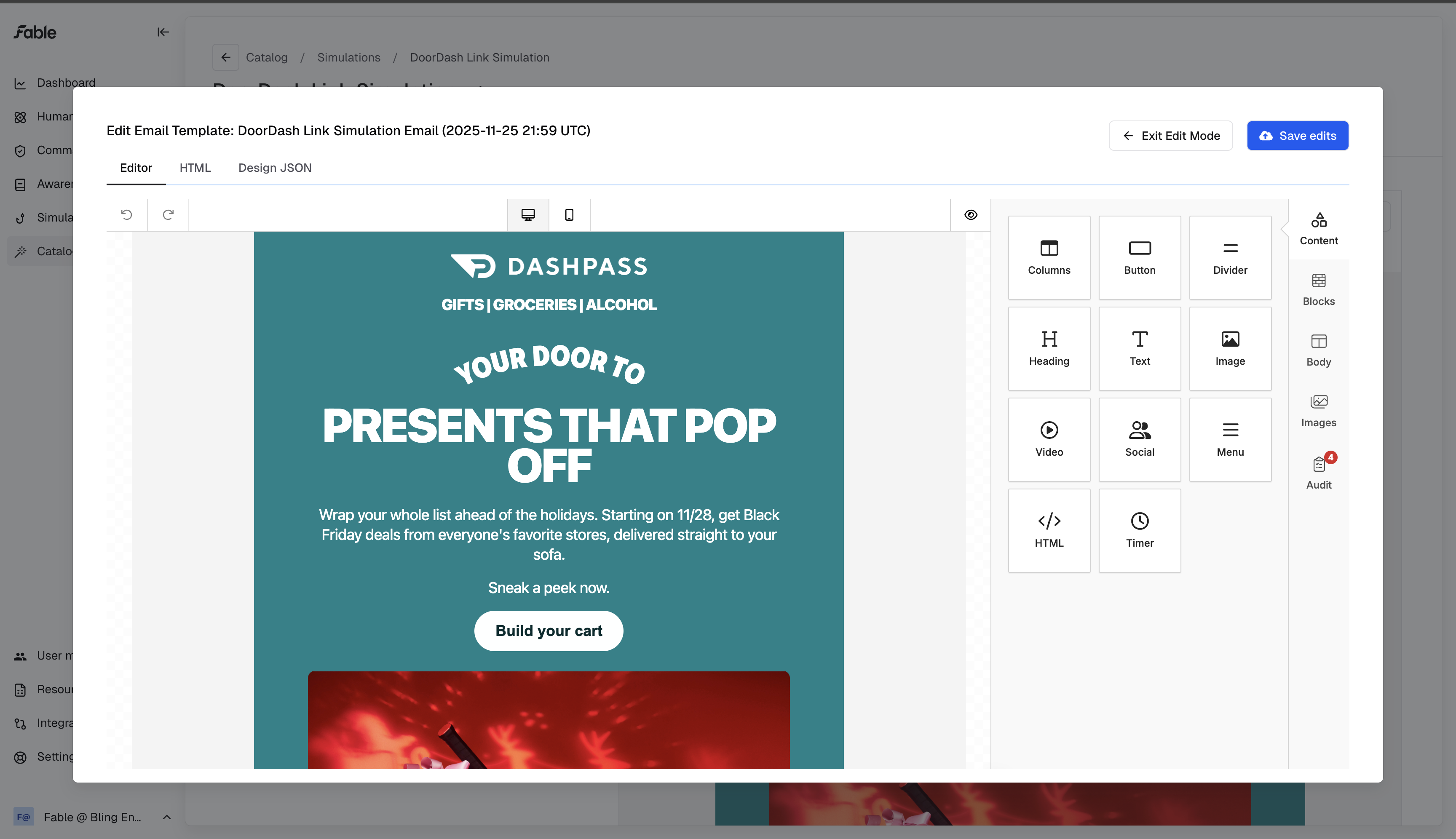Open the Images panel
This screenshot has width=1456, height=839.
click(x=1319, y=411)
